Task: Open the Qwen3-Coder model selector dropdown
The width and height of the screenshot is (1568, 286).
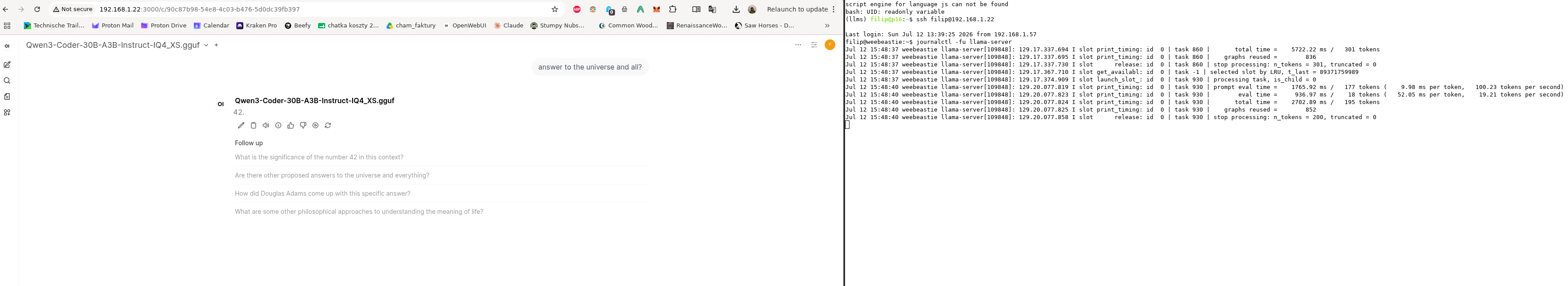Action: click(117, 45)
